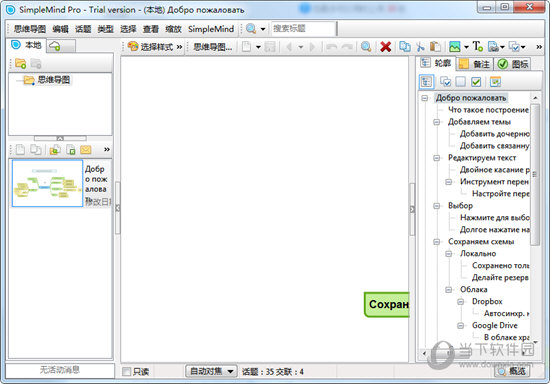The image size is (550, 384).
Task: Select Локально in the outline tree
Action: click(x=478, y=254)
